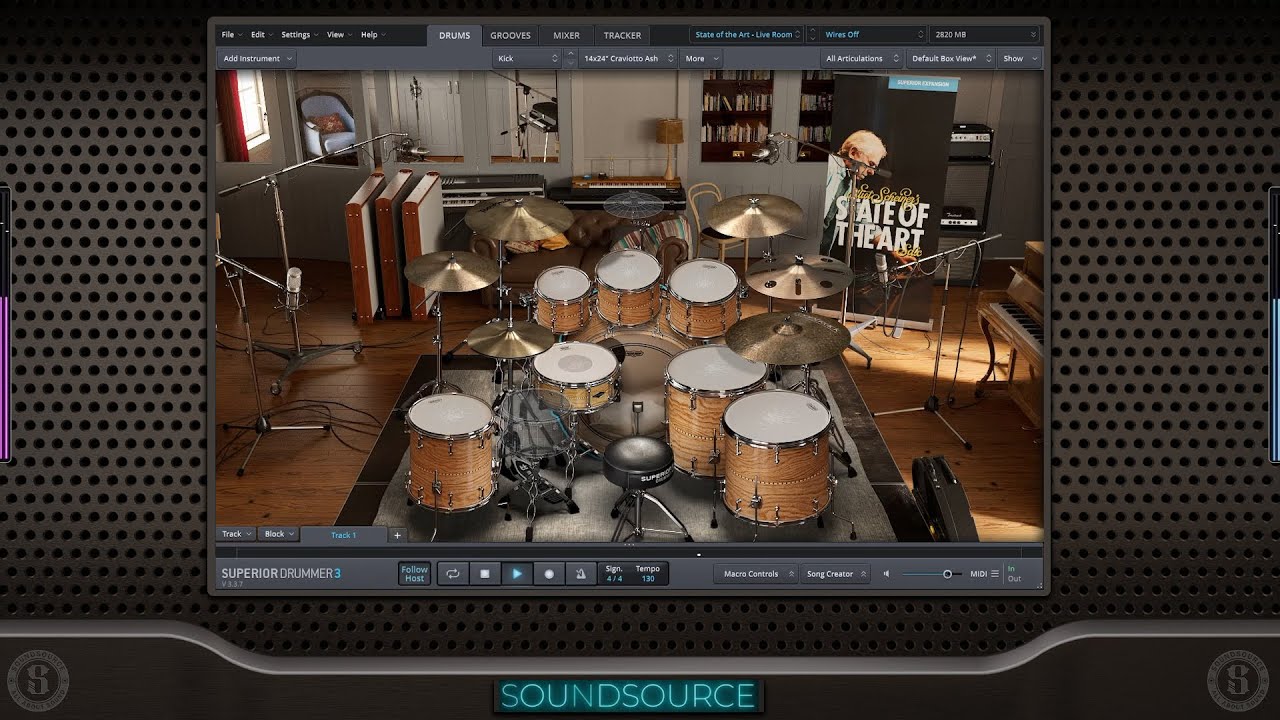Click the MIDI In indicator
The height and width of the screenshot is (720, 1280).
pos(1011,568)
